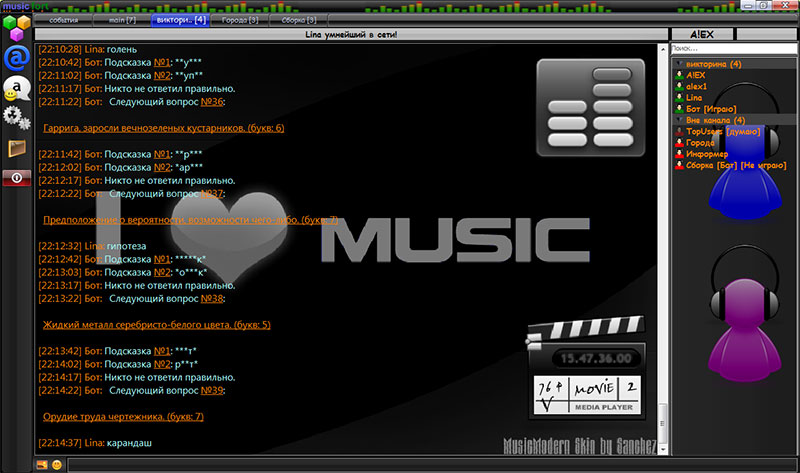This screenshot has height=473, width=800.
Task: Collapse the Вне канала (4) group
Action: click(x=679, y=120)
